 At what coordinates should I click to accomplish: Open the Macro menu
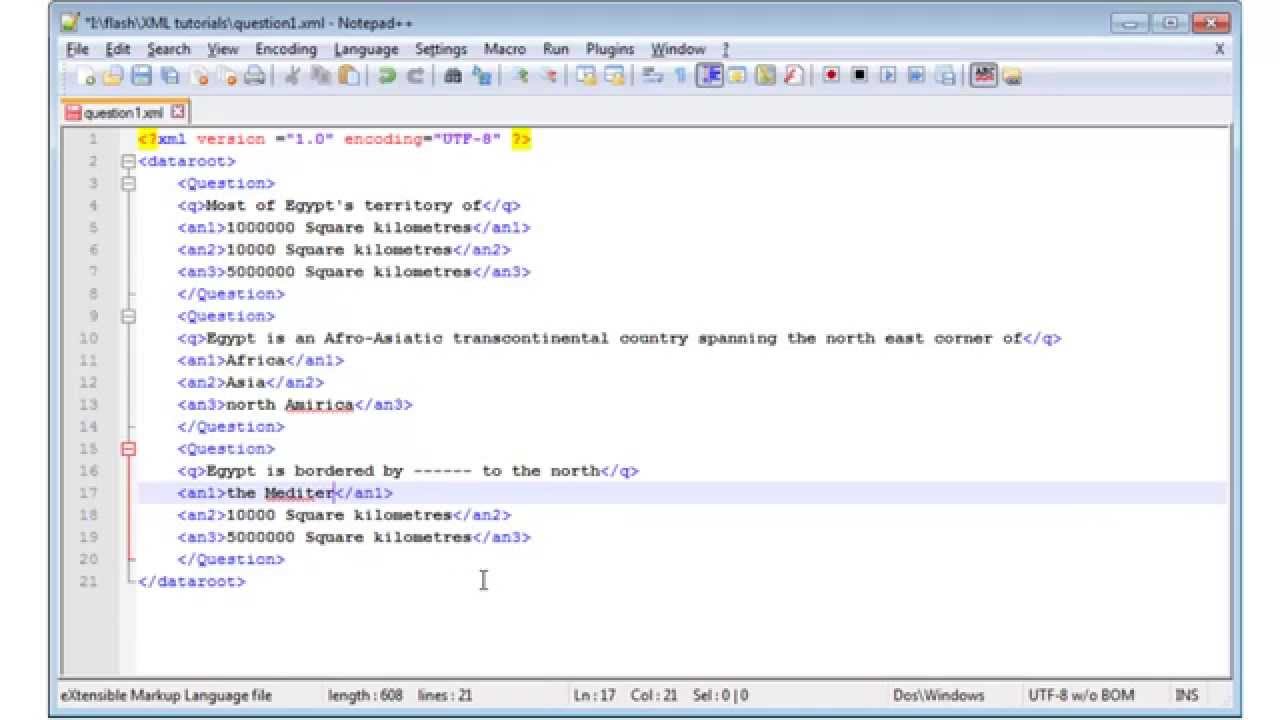point(505,49)
